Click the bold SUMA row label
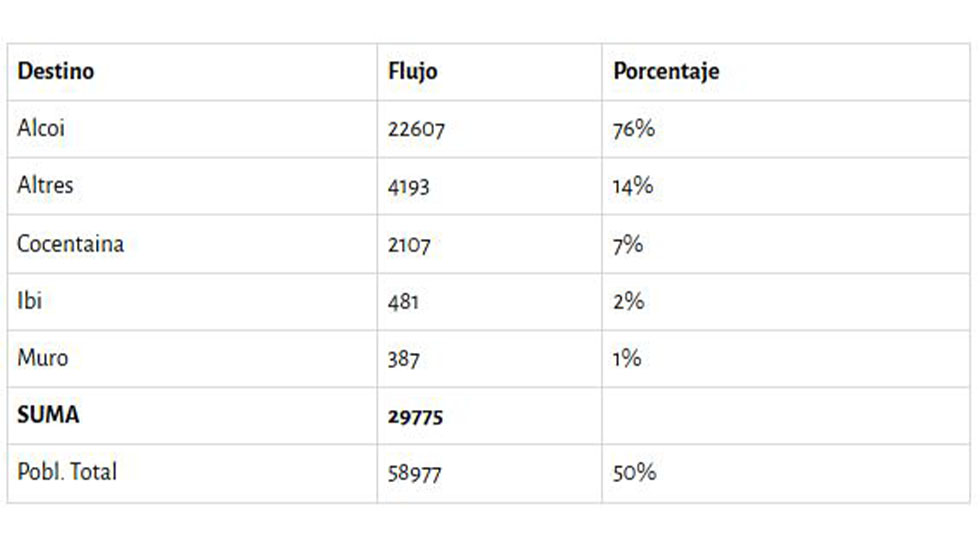980x551 pixels. (48, 415)
